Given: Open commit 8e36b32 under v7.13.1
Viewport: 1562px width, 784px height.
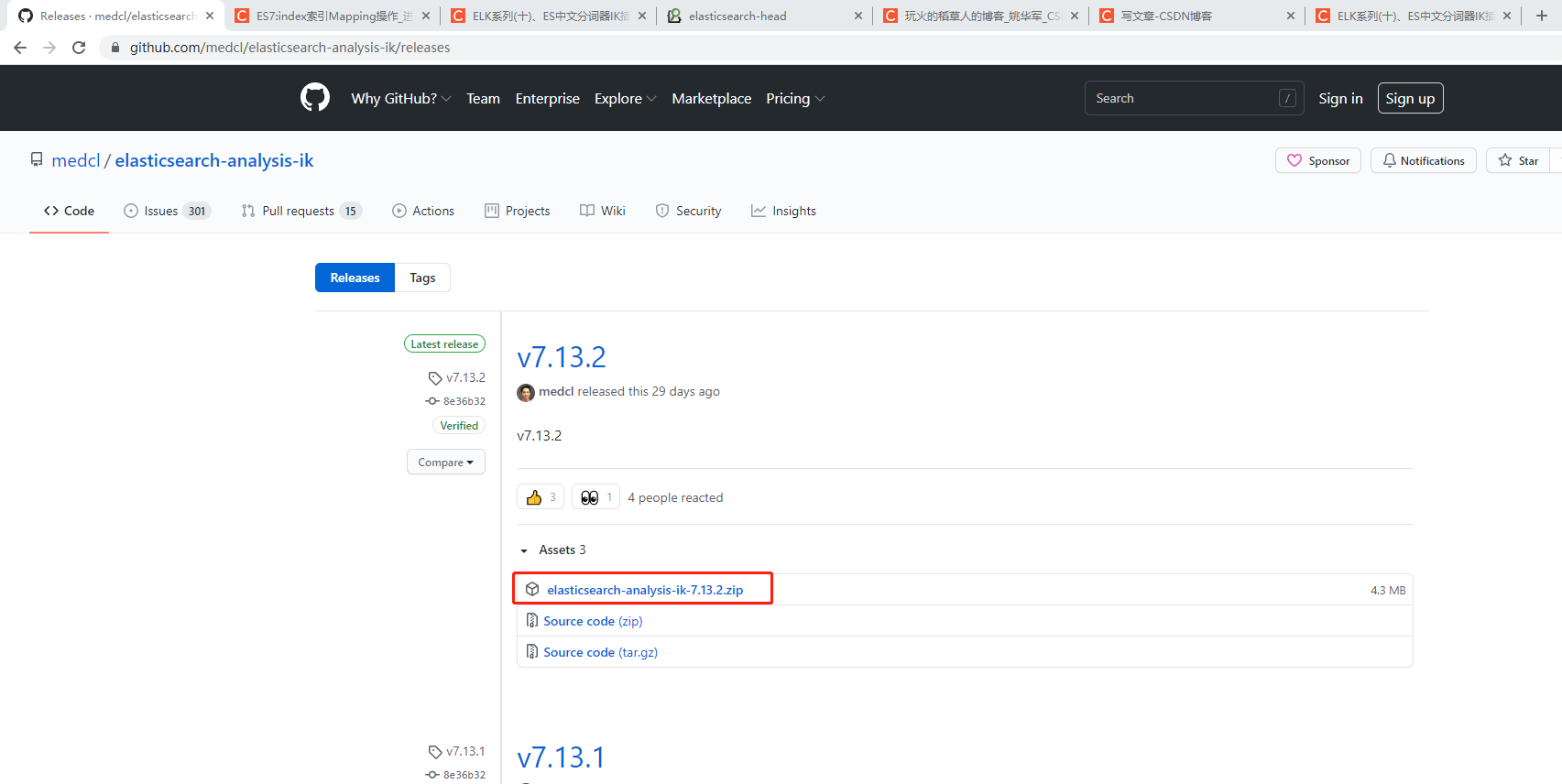Looking at the screenshot, I should (x=456, y=775).
